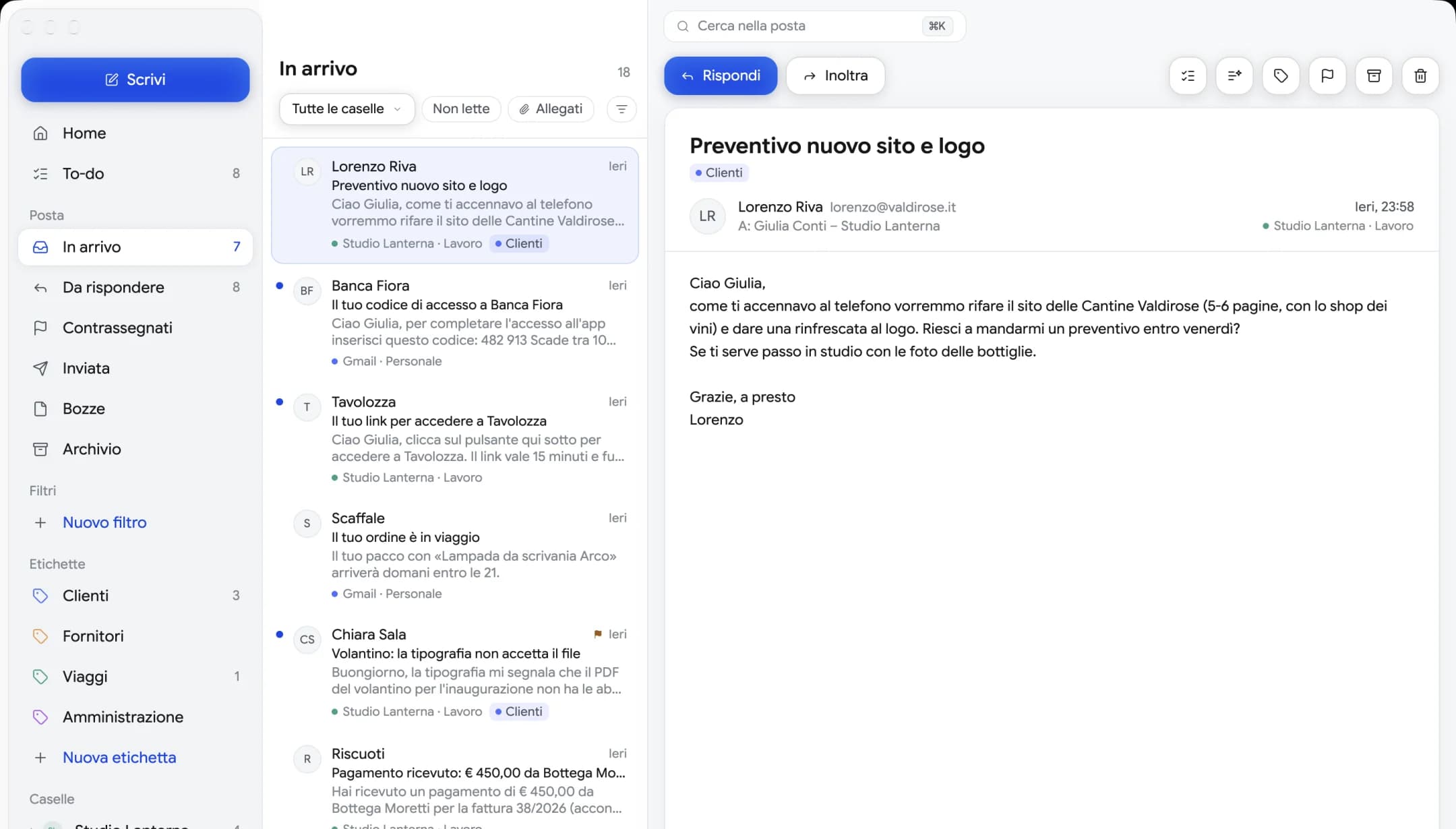This screenshot has width=1456, height=829.
Task: Click the Viaggi green tag icon
Action: coord(40,677)
